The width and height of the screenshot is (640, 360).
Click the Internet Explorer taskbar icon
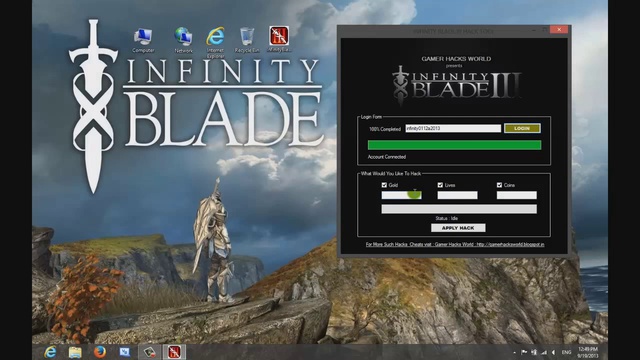click(x=51, y=352)
